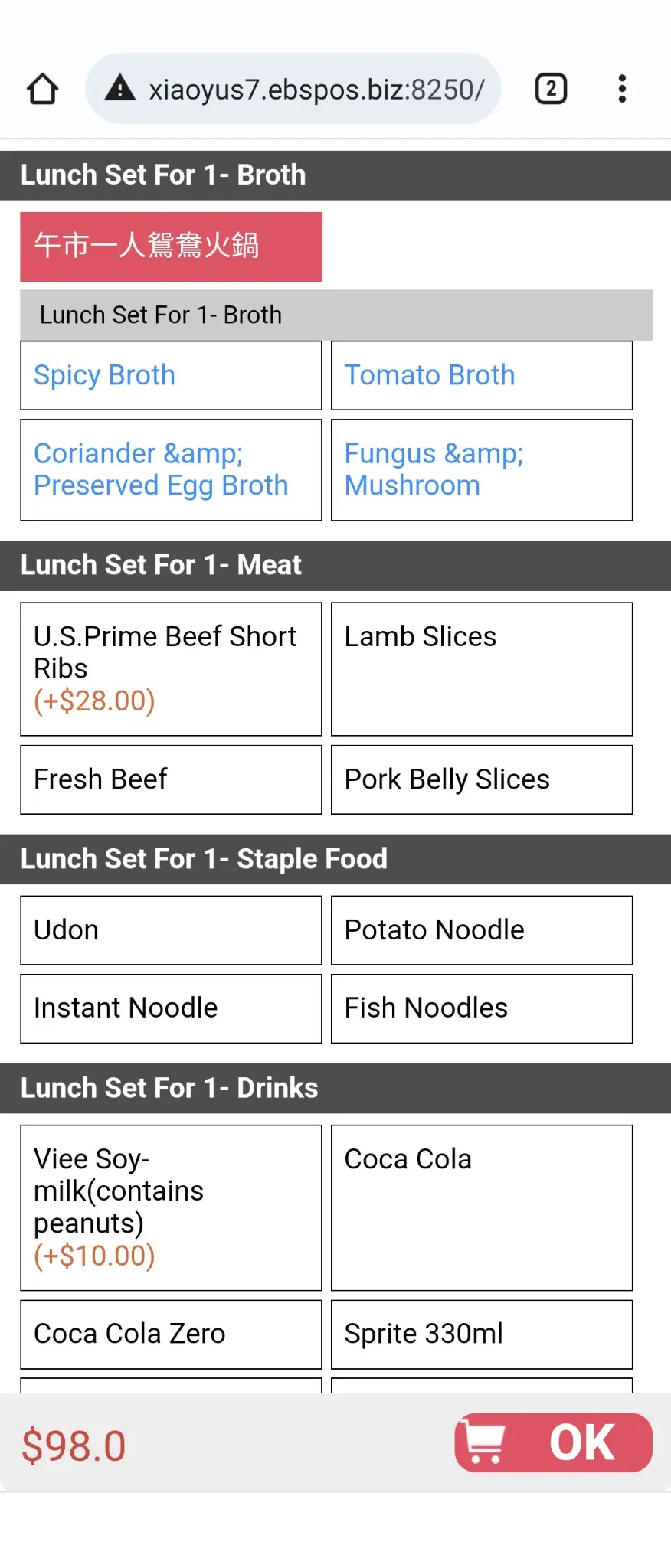671x1568 pixels.
Task: Tap the browser home icon
Action: click(43, 89)
